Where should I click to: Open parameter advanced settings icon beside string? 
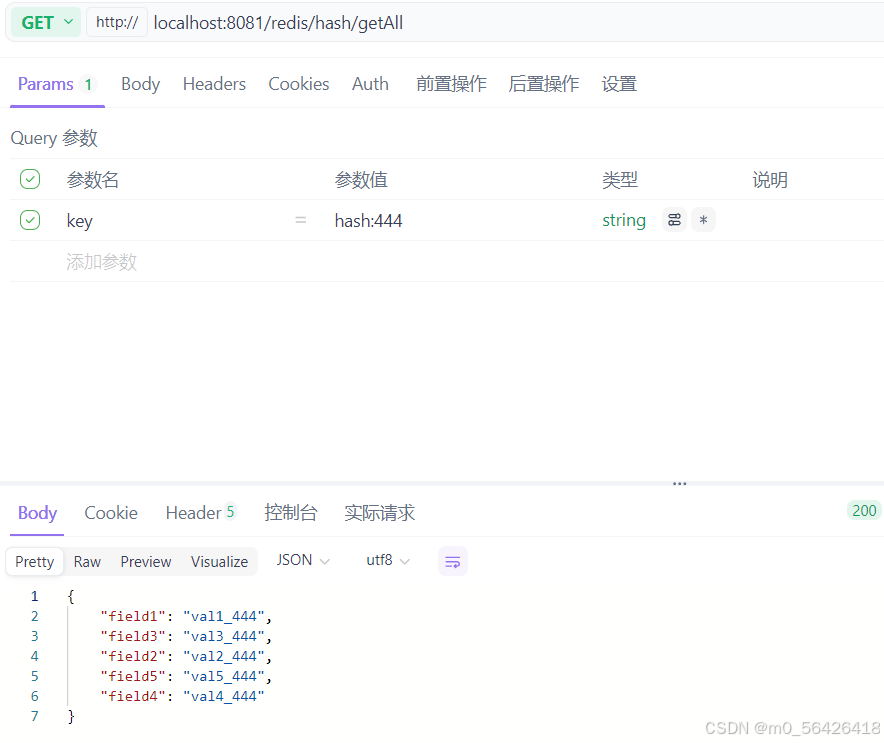(674, 219)
